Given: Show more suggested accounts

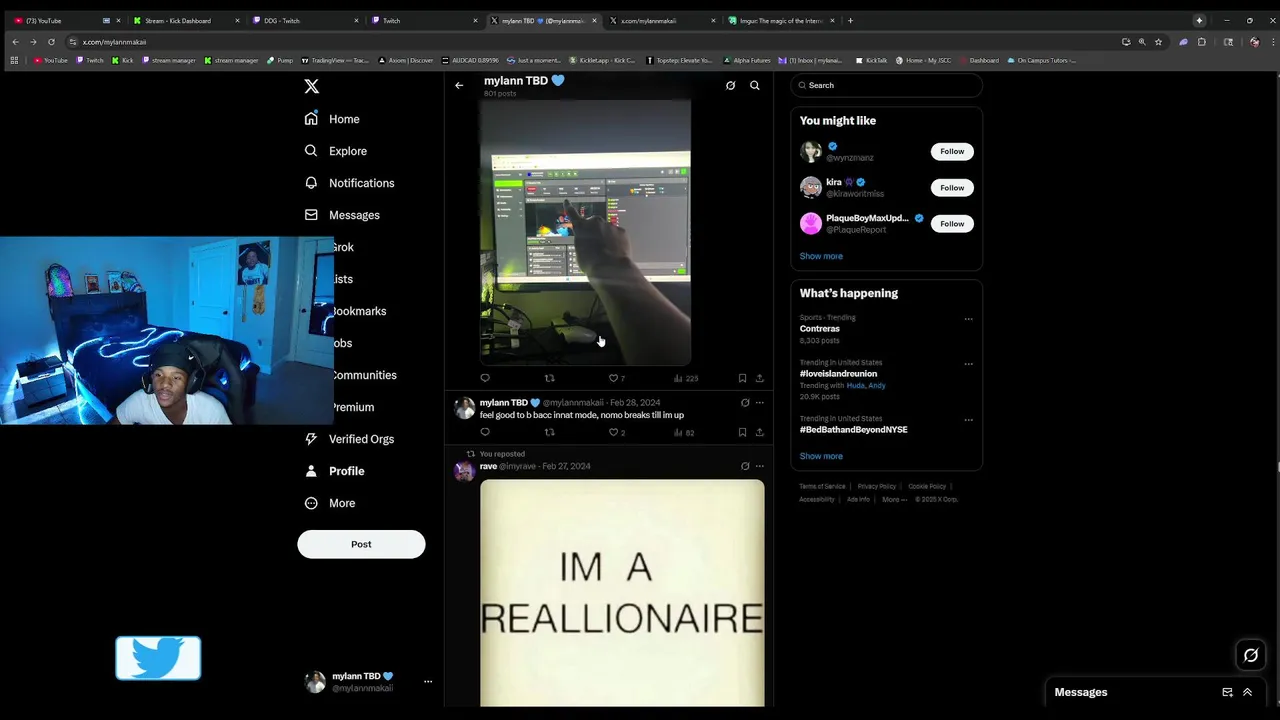Looking at the screenshot, I should pyautogui.click(x=821, y=256).
